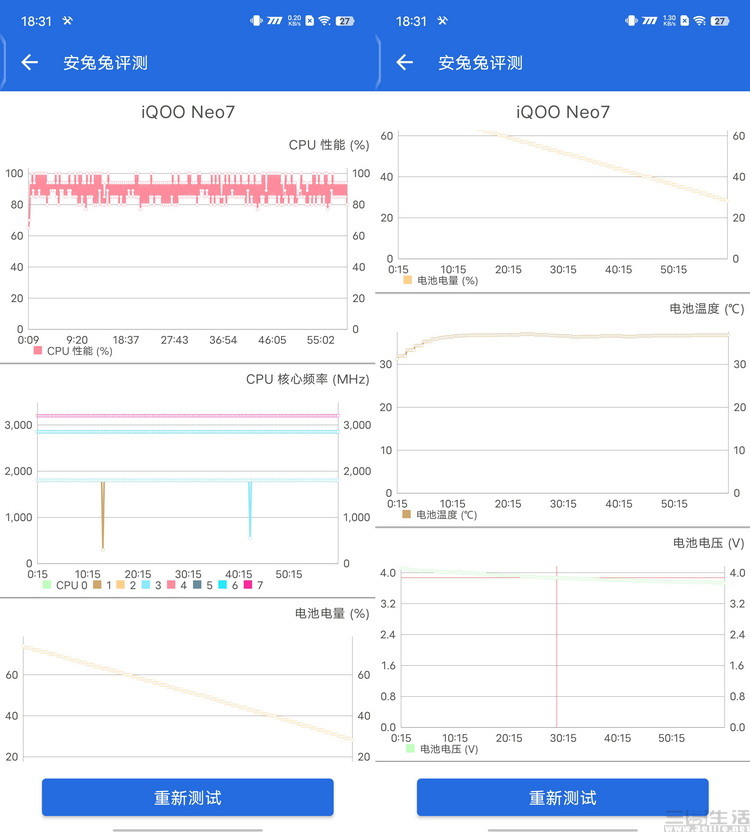Click the 重新测试 button on the left screen
Image resolution: width=750 pixels, height=833 pixels.
pyautogui.click(x=188, y=797)
